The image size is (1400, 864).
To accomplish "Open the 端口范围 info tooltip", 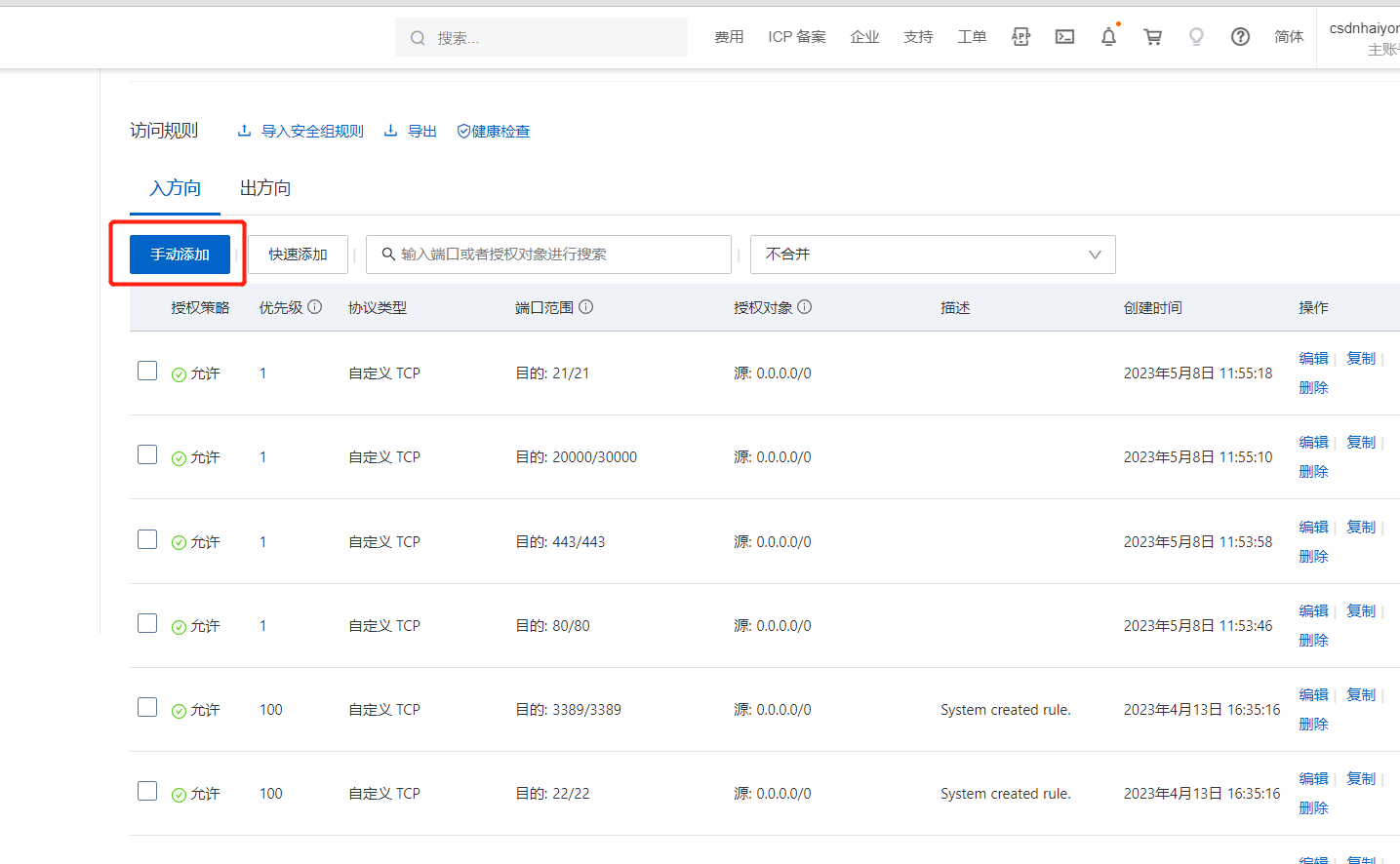I will pos(585,306).
